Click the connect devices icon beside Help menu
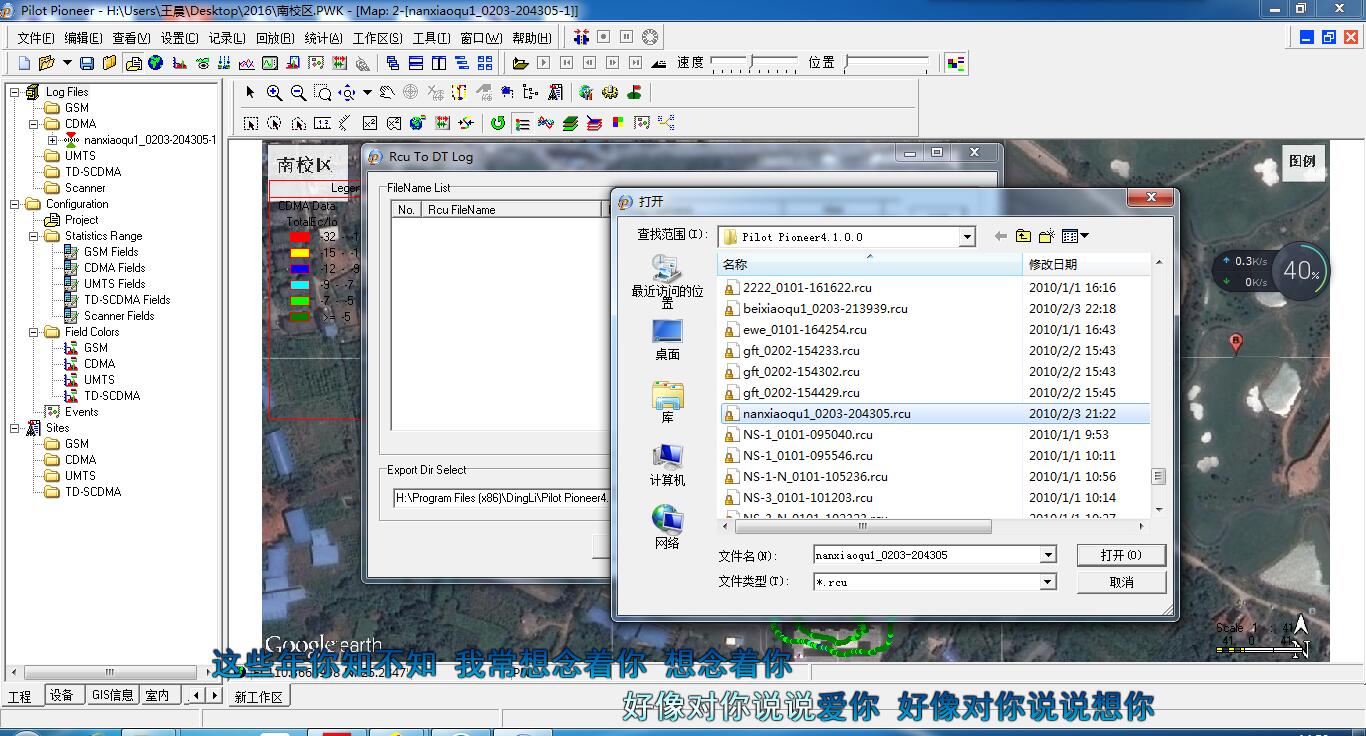 [x=581, y=37]
